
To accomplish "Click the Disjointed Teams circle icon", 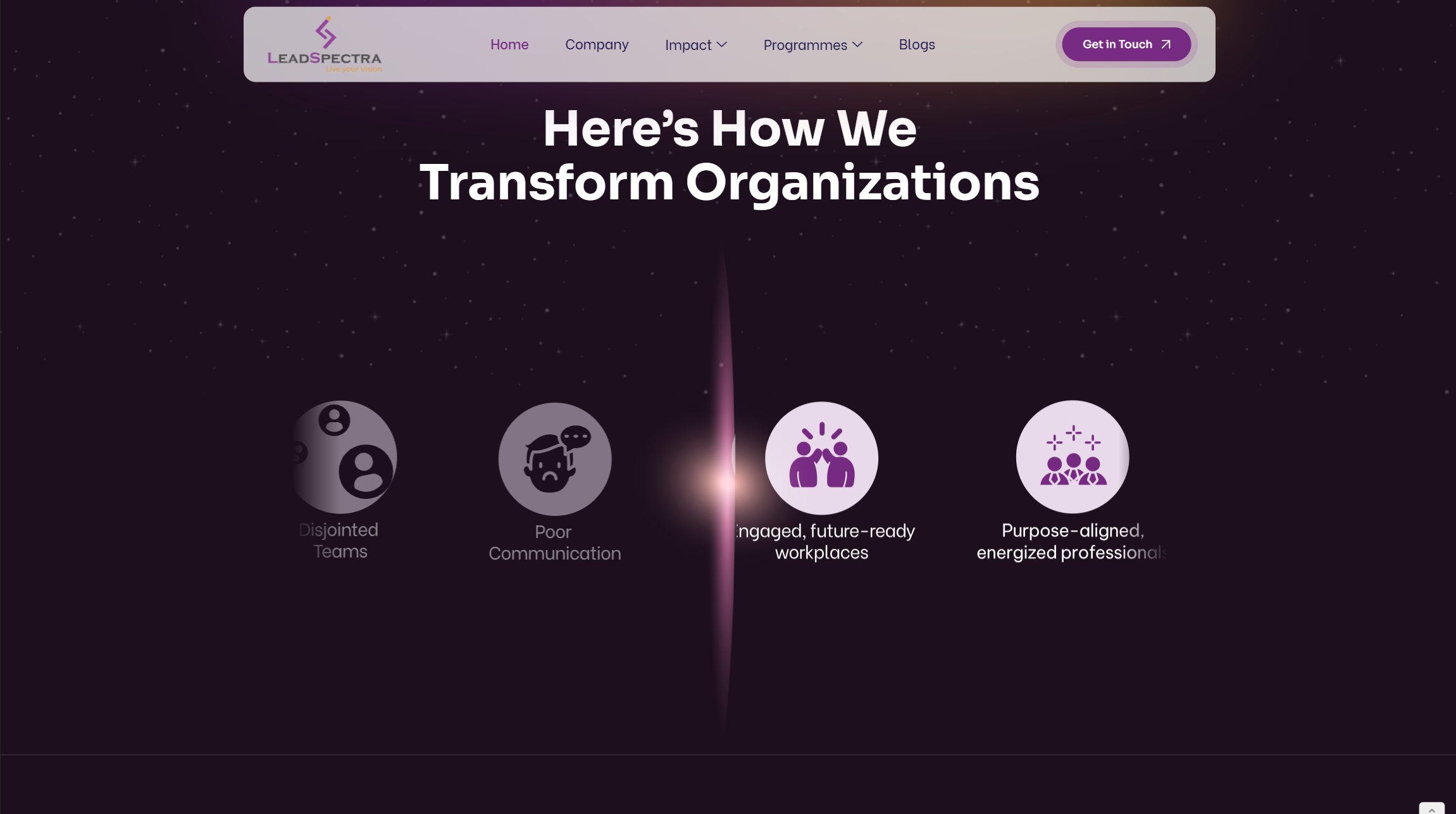I will (344, 456).
